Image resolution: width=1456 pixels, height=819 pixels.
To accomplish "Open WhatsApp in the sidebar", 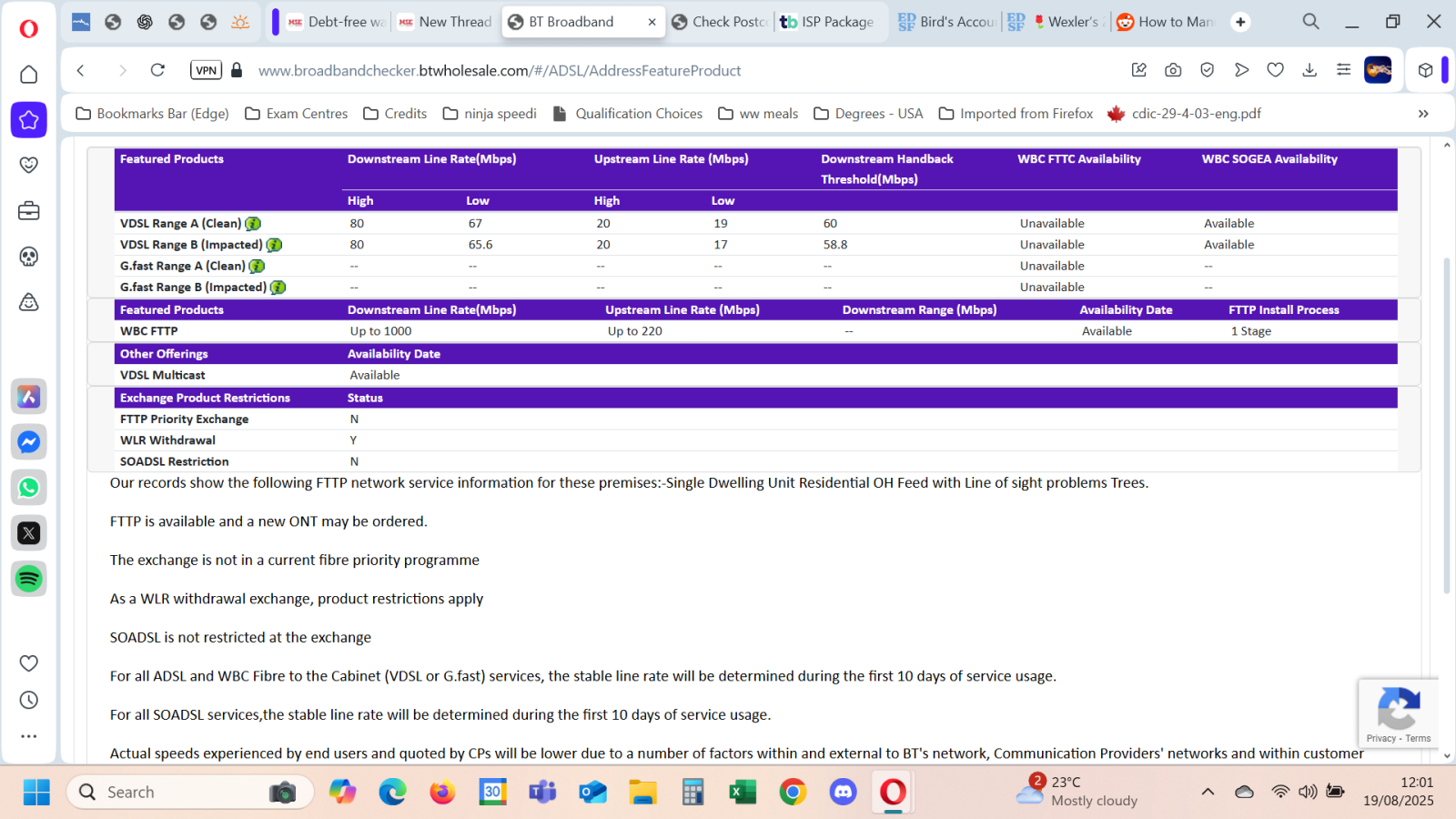I will (29, 488).
